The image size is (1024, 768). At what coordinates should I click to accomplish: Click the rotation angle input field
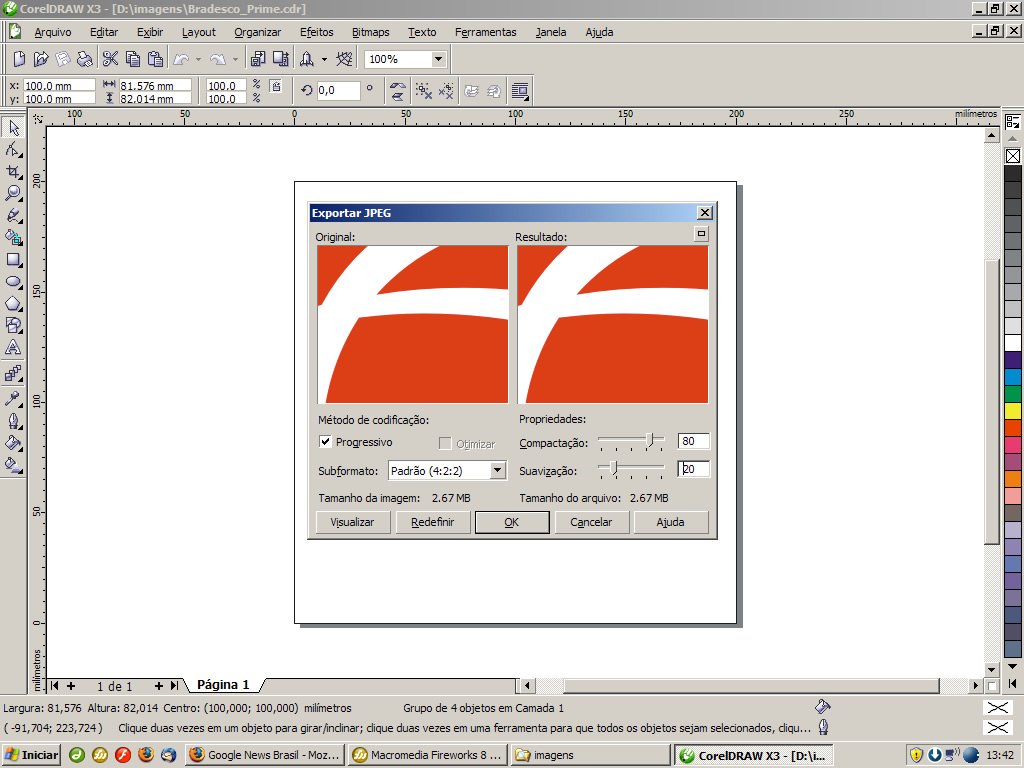(x=338, y=91)
